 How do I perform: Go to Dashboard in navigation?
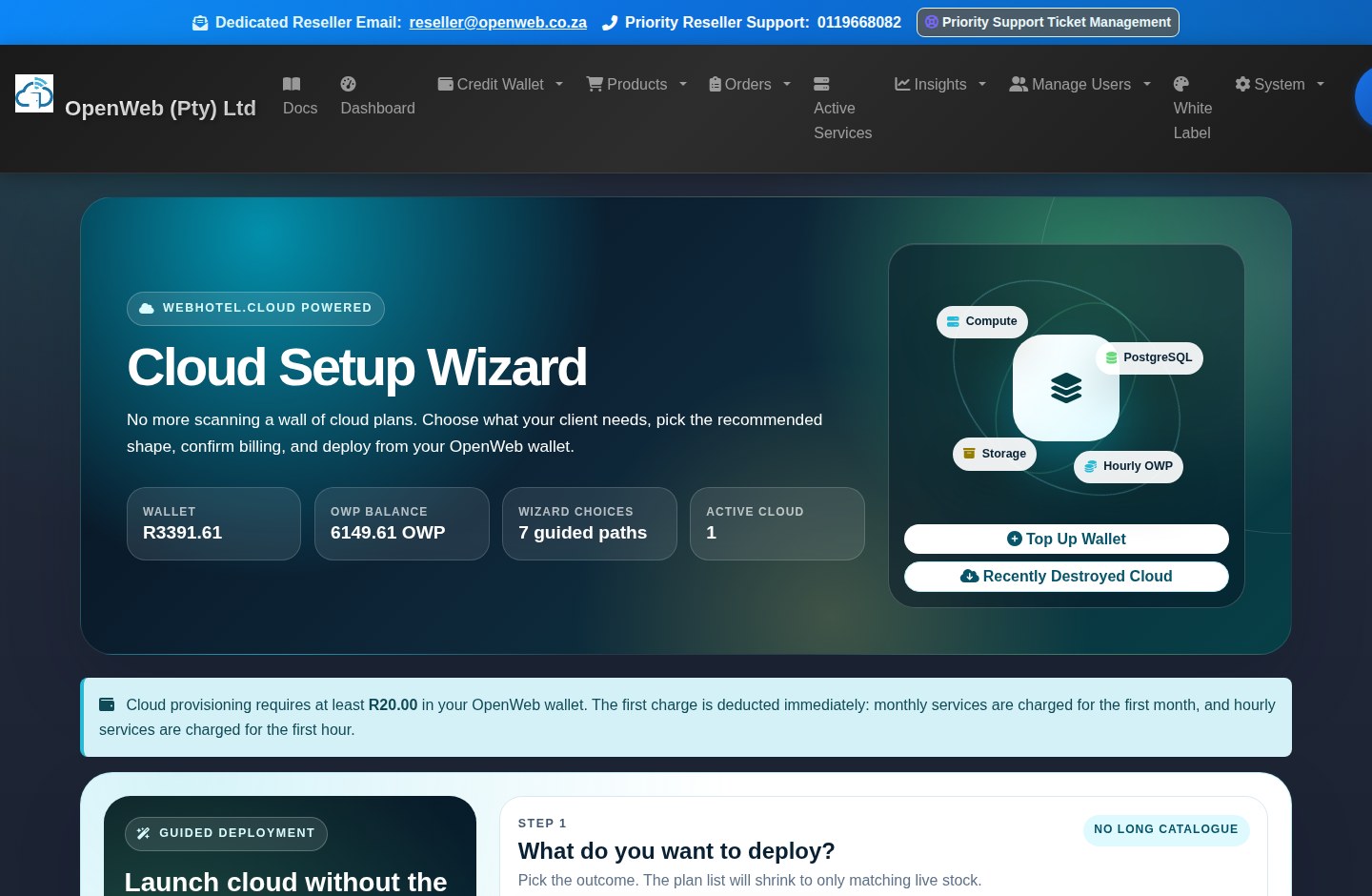tap(377, 96)
